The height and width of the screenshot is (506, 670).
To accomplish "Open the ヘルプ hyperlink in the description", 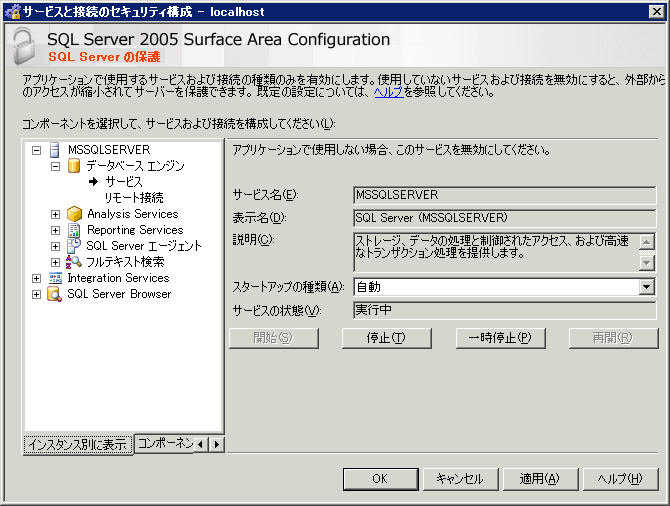I will (388, 92).
